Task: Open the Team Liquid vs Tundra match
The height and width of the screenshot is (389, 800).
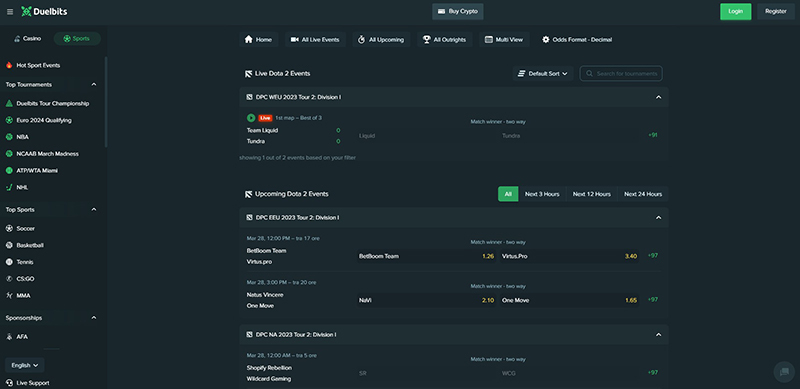Action: [x=293, y=136]
